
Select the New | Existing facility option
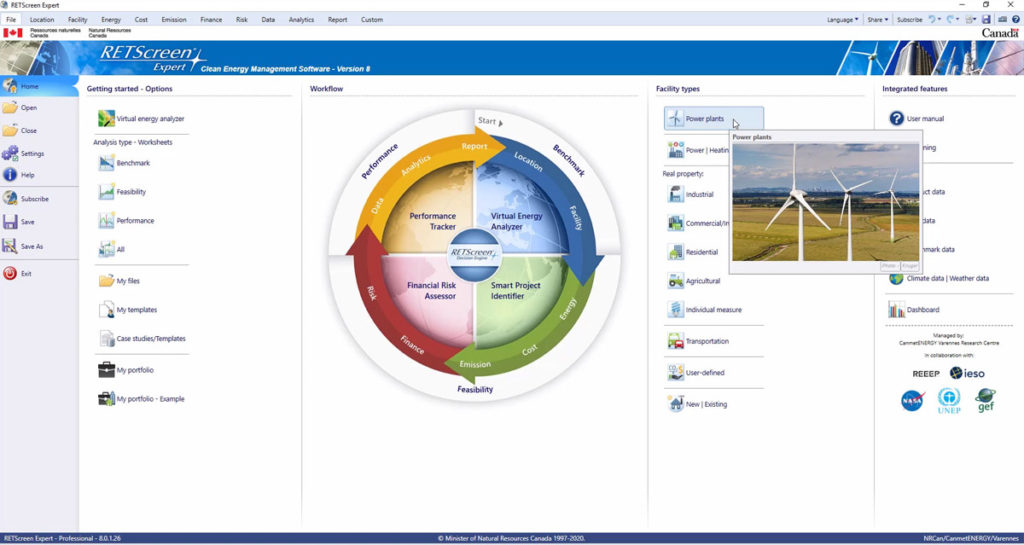pos(697,404)
